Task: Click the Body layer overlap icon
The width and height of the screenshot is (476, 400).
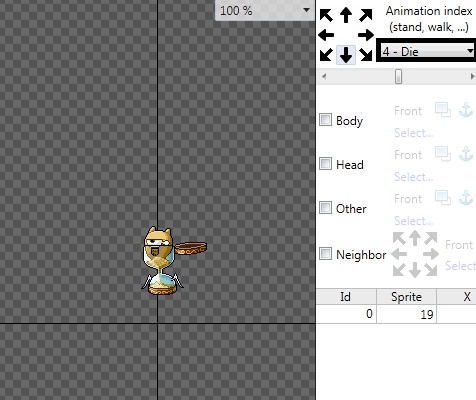Action: (443, 110)
